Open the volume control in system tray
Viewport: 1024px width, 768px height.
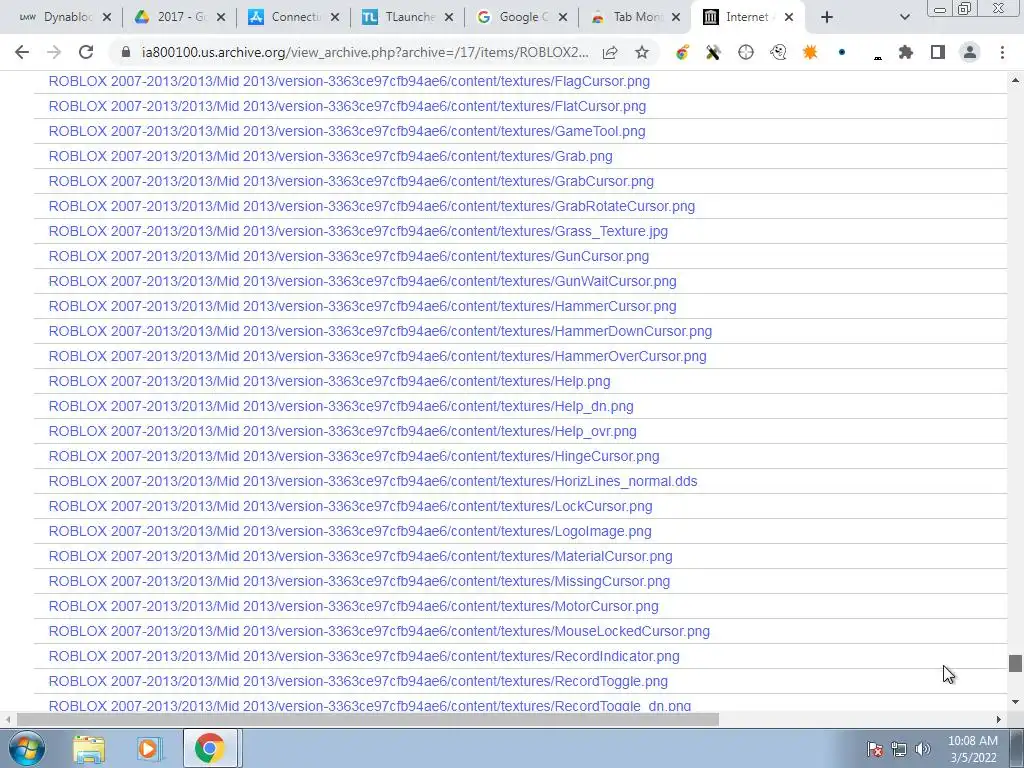coord(923,749)
